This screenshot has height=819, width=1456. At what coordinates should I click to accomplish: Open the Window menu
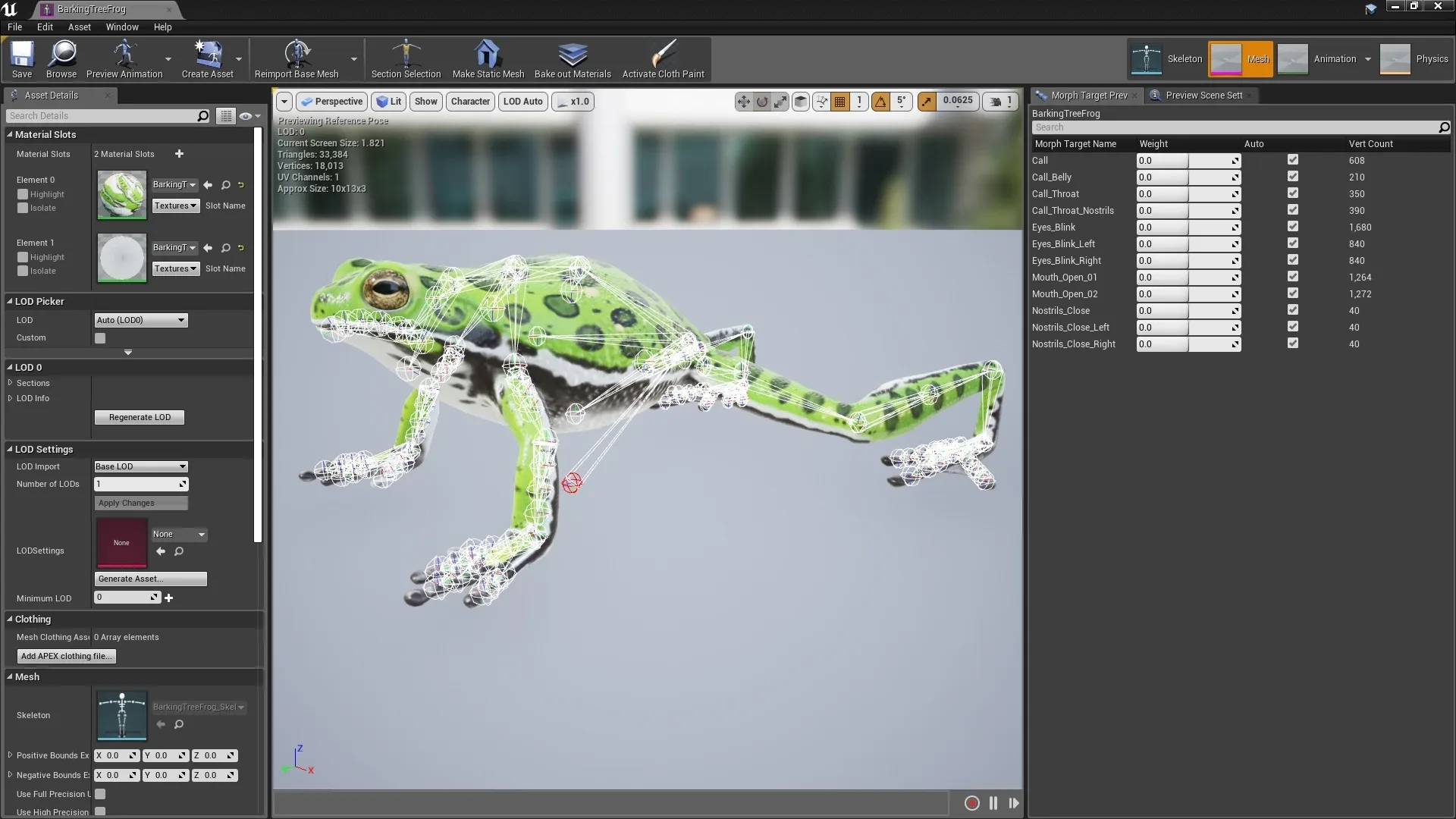pyautogui.click(x=122, y=27)
